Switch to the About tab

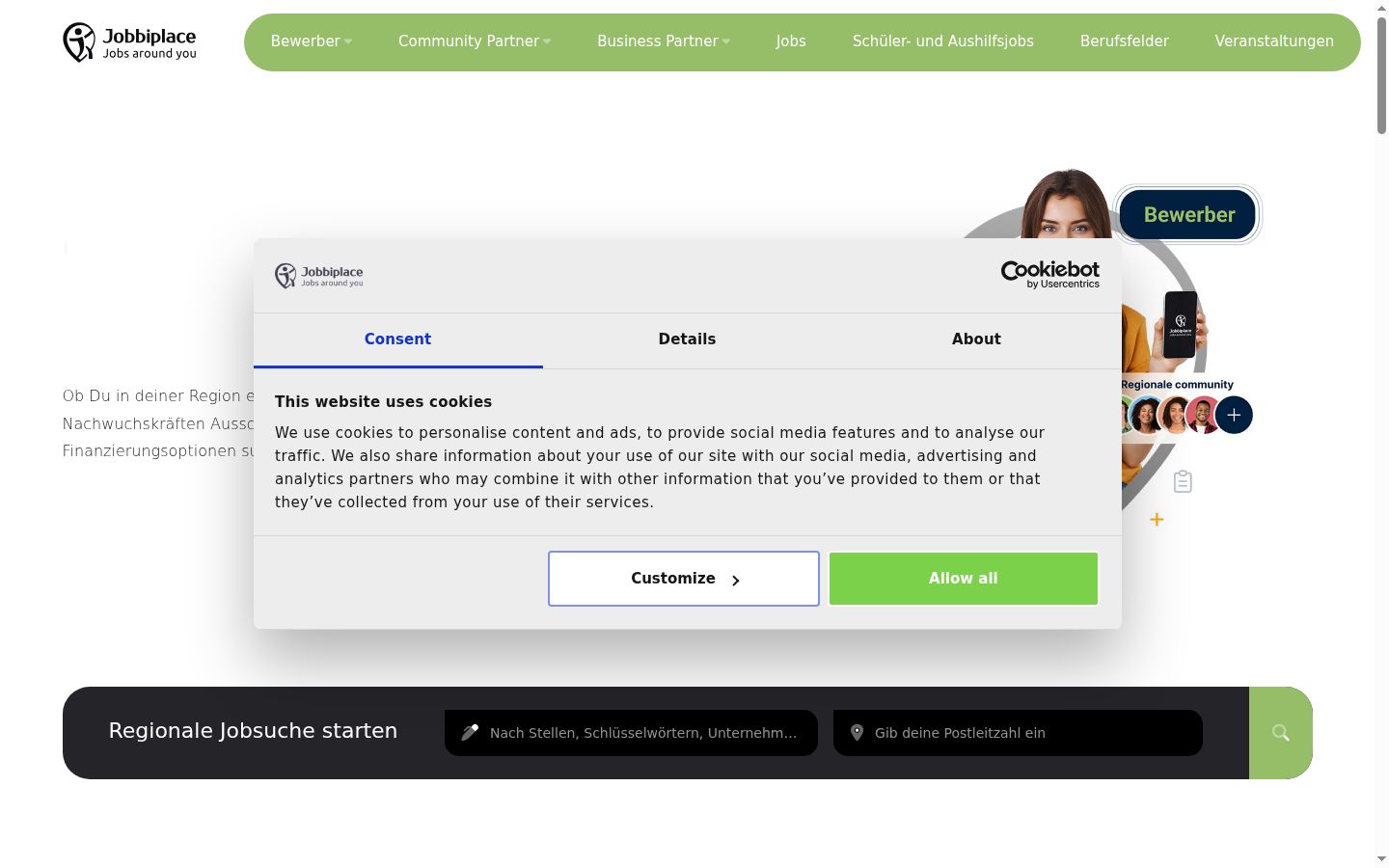pos(977,339)
